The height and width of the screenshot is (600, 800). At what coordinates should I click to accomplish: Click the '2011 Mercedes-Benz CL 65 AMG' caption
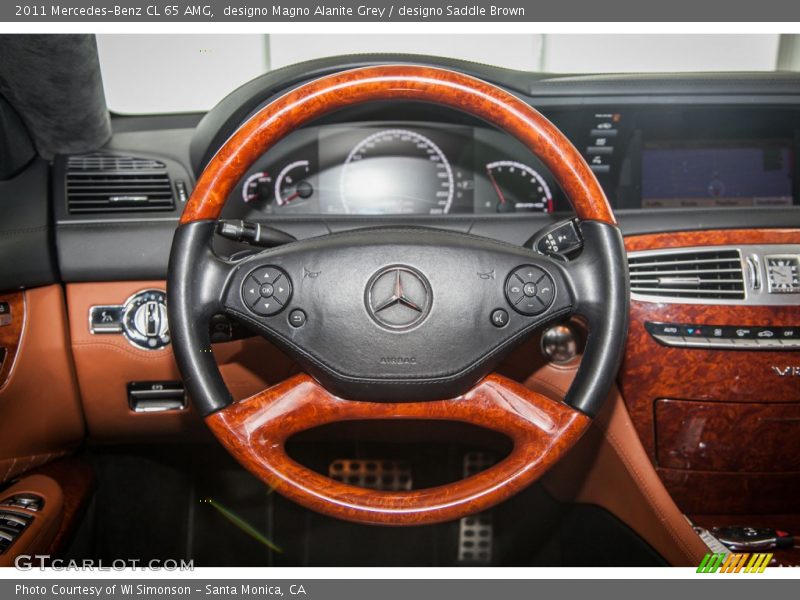click(114, 11)
